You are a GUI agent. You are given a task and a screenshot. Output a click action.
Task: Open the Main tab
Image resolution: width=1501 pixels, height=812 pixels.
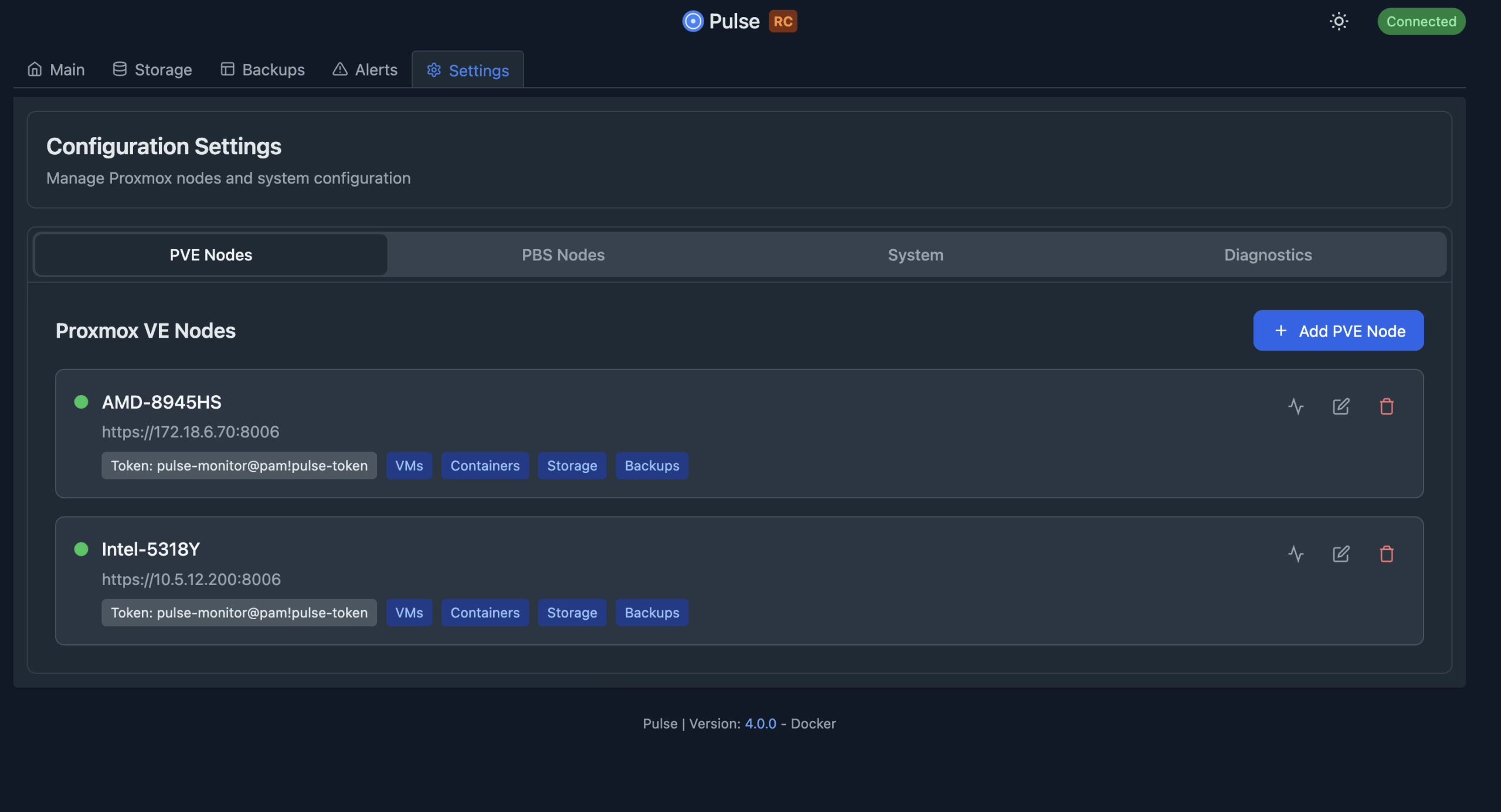pos(56,69)
